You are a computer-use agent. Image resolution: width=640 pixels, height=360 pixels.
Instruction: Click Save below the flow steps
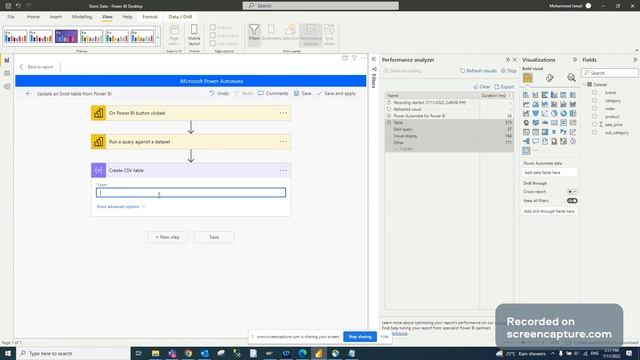pyautogui.click(x=214, y=237)
